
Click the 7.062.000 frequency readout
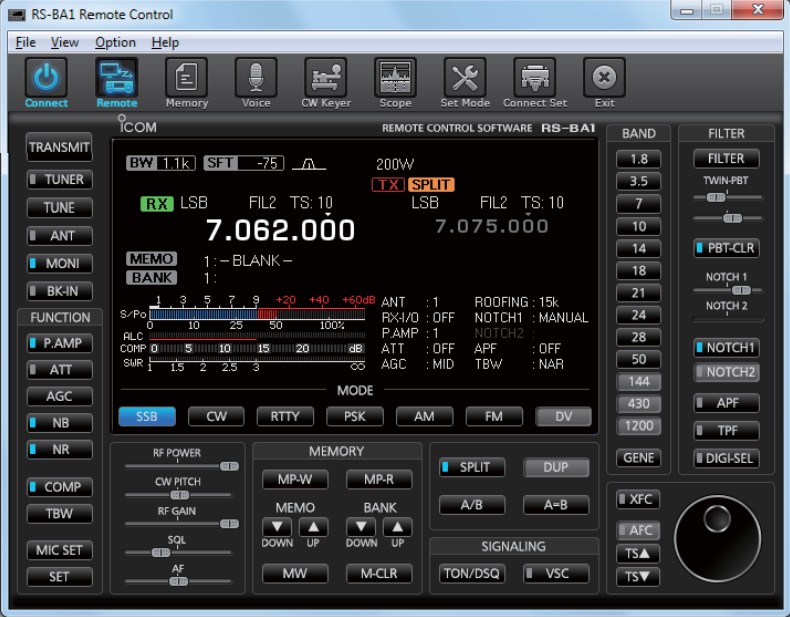[280, 230]
